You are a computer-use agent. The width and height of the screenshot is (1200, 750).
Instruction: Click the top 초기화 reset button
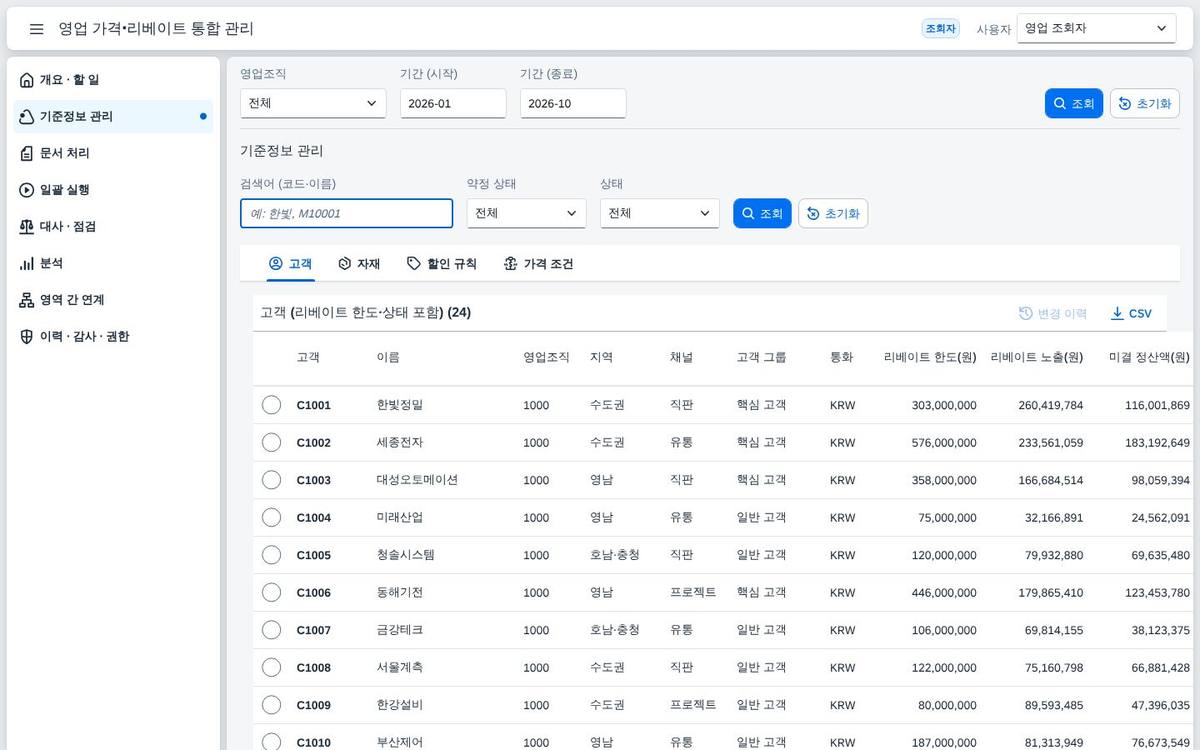(x=1145, y=104)
